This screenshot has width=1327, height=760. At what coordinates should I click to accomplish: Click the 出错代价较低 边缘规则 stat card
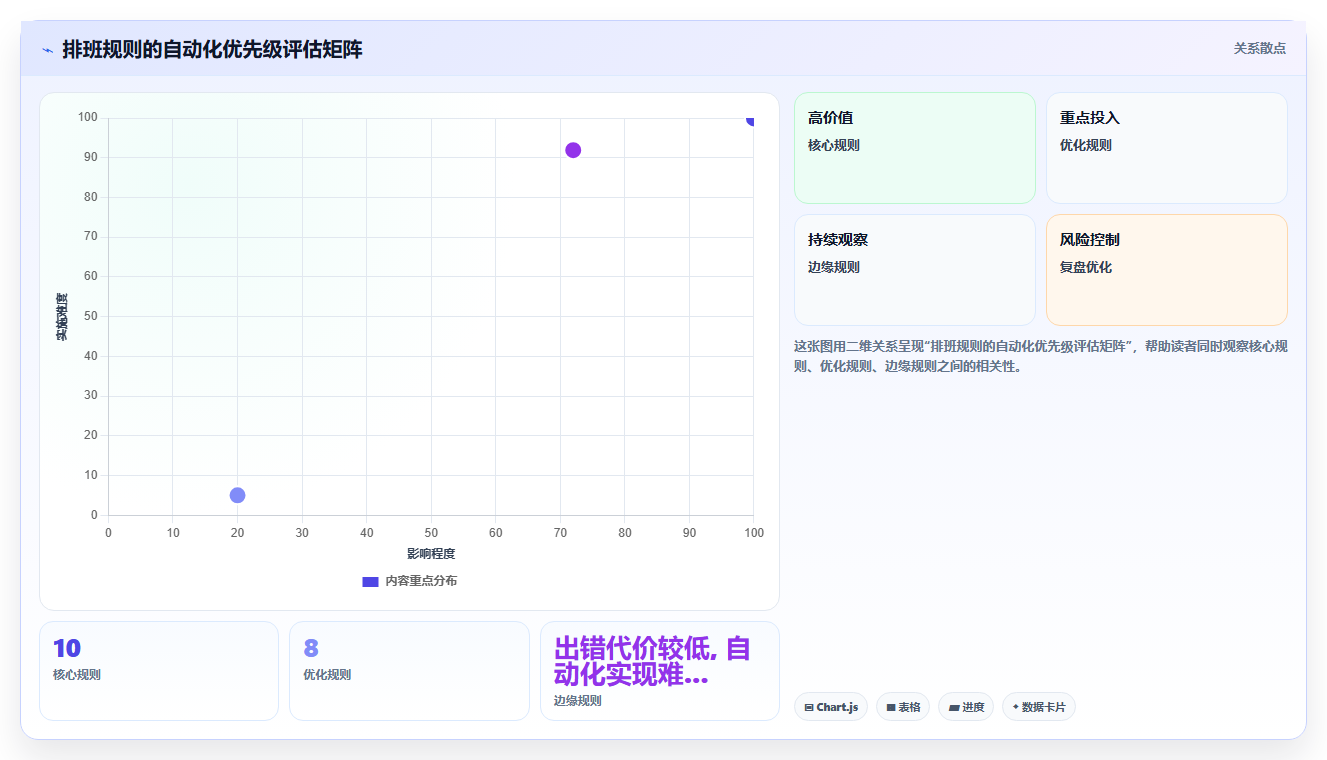pos(660,671)
